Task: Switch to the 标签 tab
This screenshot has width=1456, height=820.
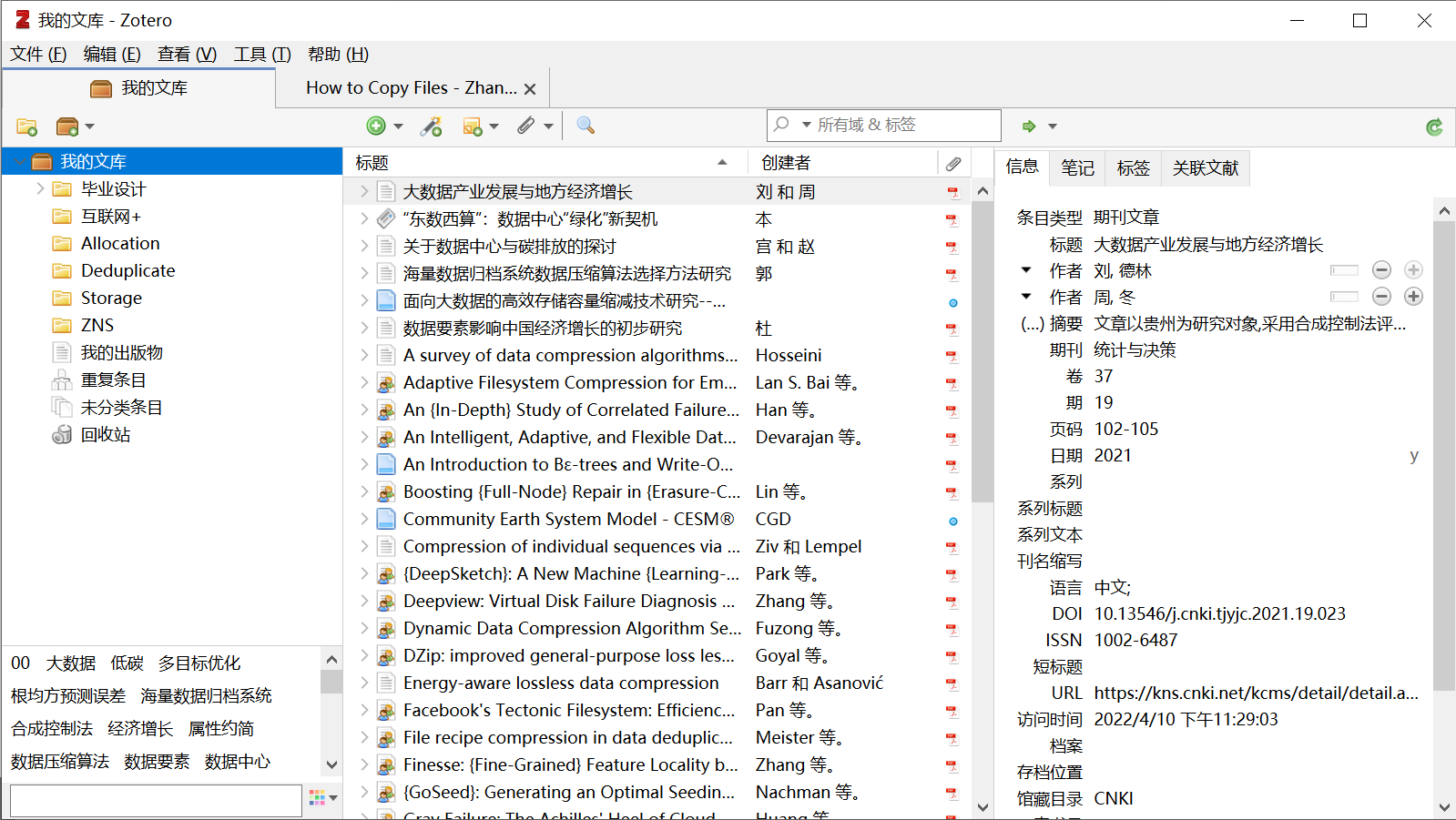Action: pyautogui.click(x=1133, y=168)
